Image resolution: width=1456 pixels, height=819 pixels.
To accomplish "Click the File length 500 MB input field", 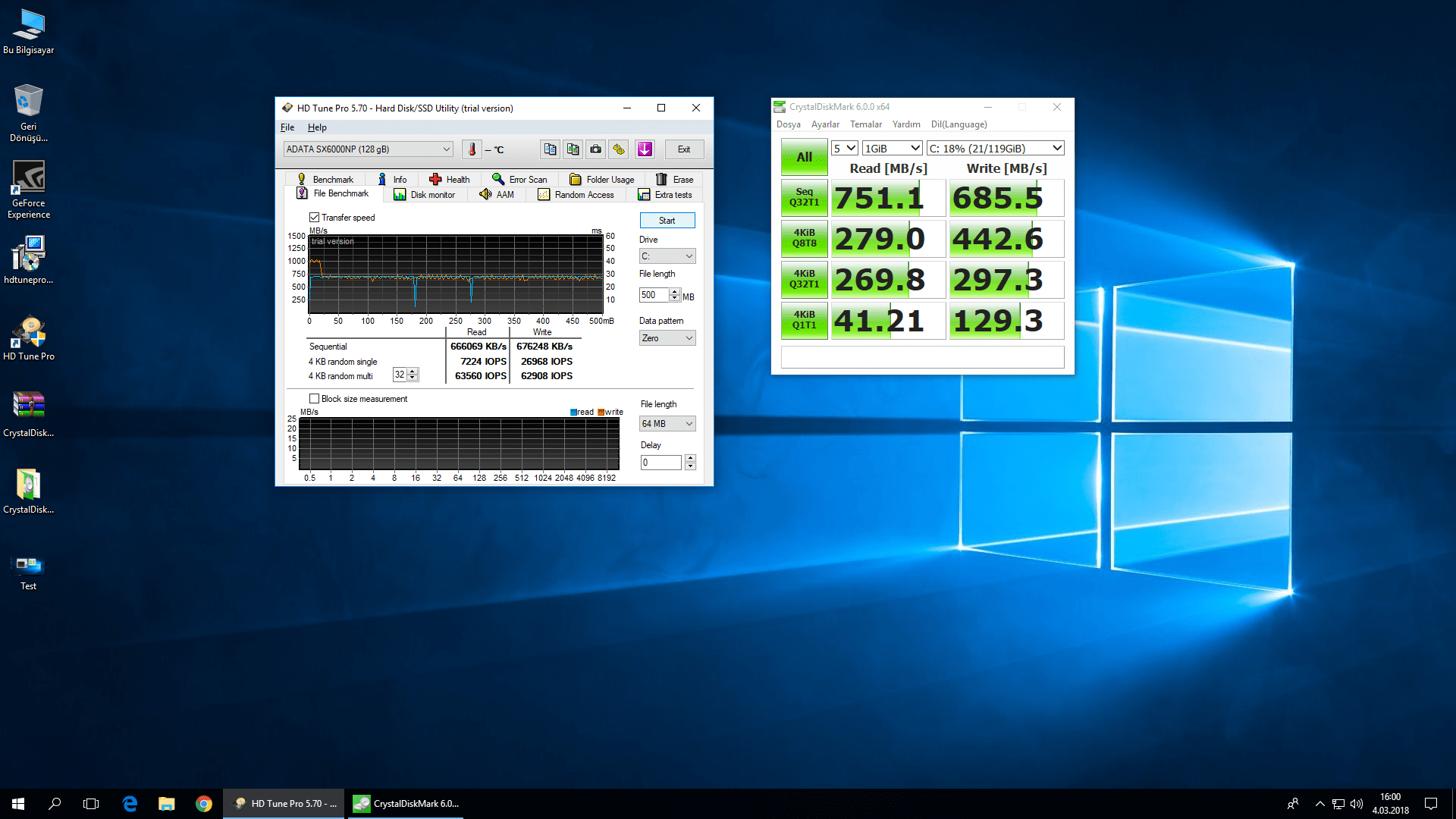I will coord(654,295).
